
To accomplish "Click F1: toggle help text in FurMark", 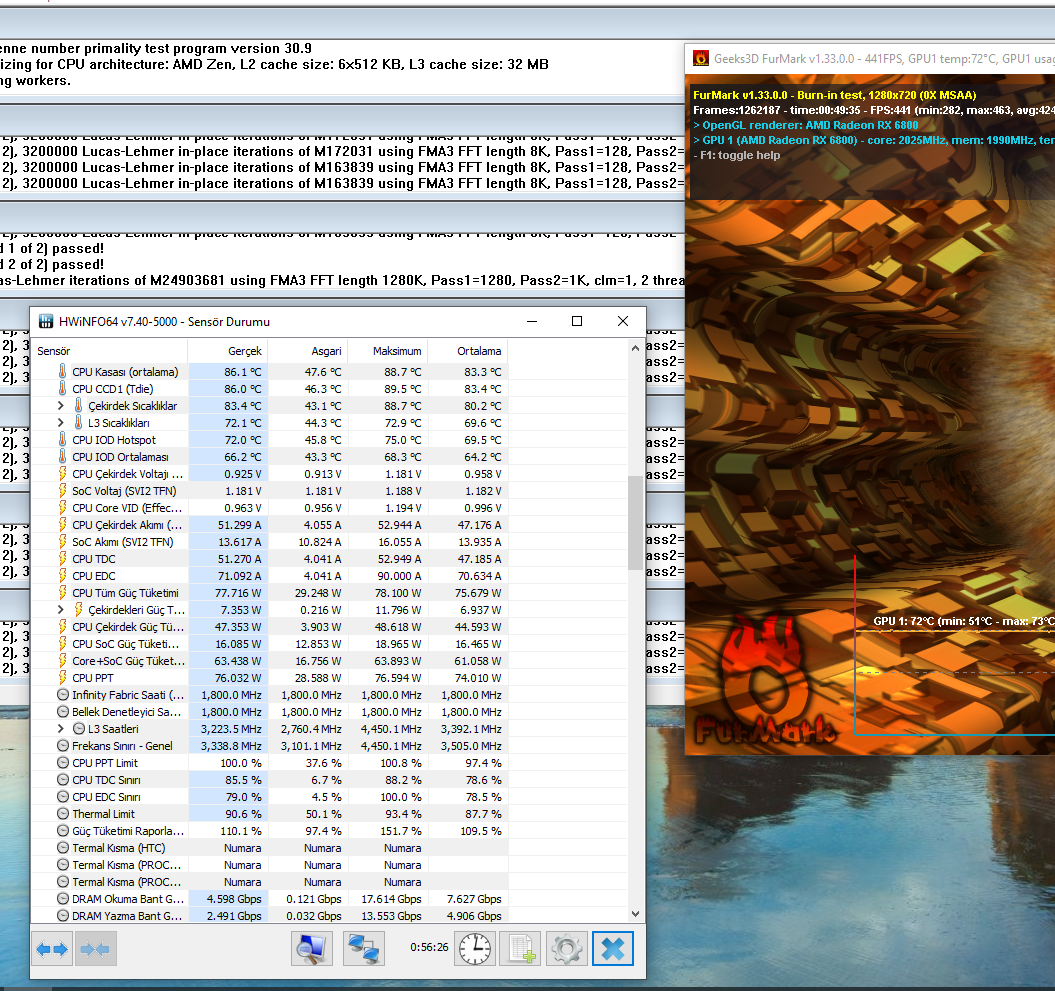I will click(737, 155).
